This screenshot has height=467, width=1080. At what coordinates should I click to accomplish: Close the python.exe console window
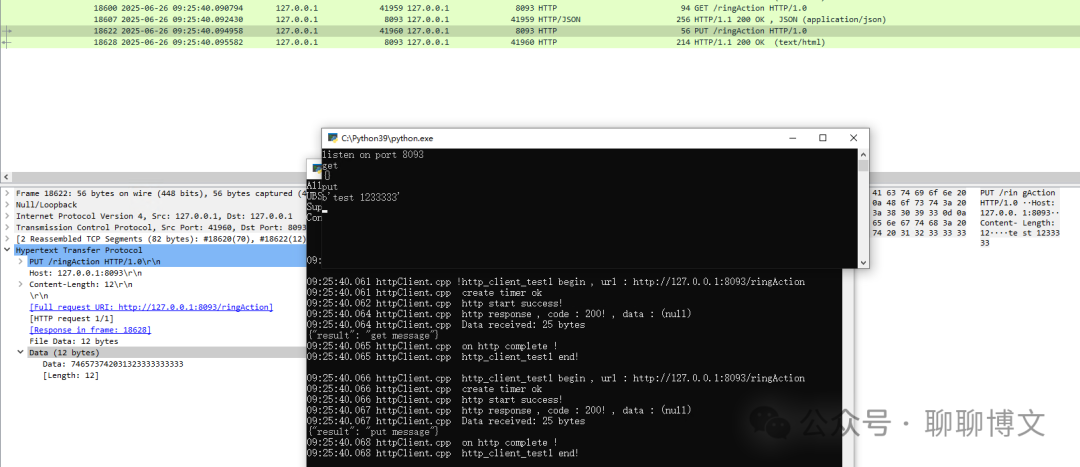853,138
